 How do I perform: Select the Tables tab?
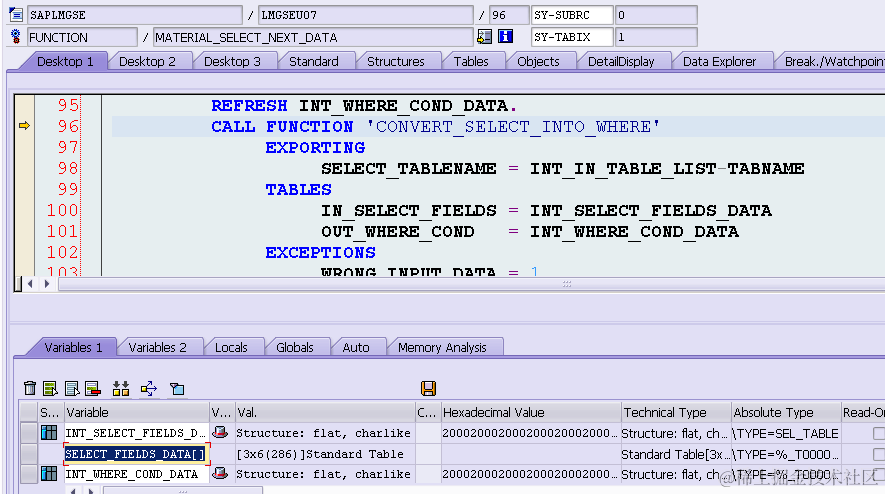(x=471, y=62)
